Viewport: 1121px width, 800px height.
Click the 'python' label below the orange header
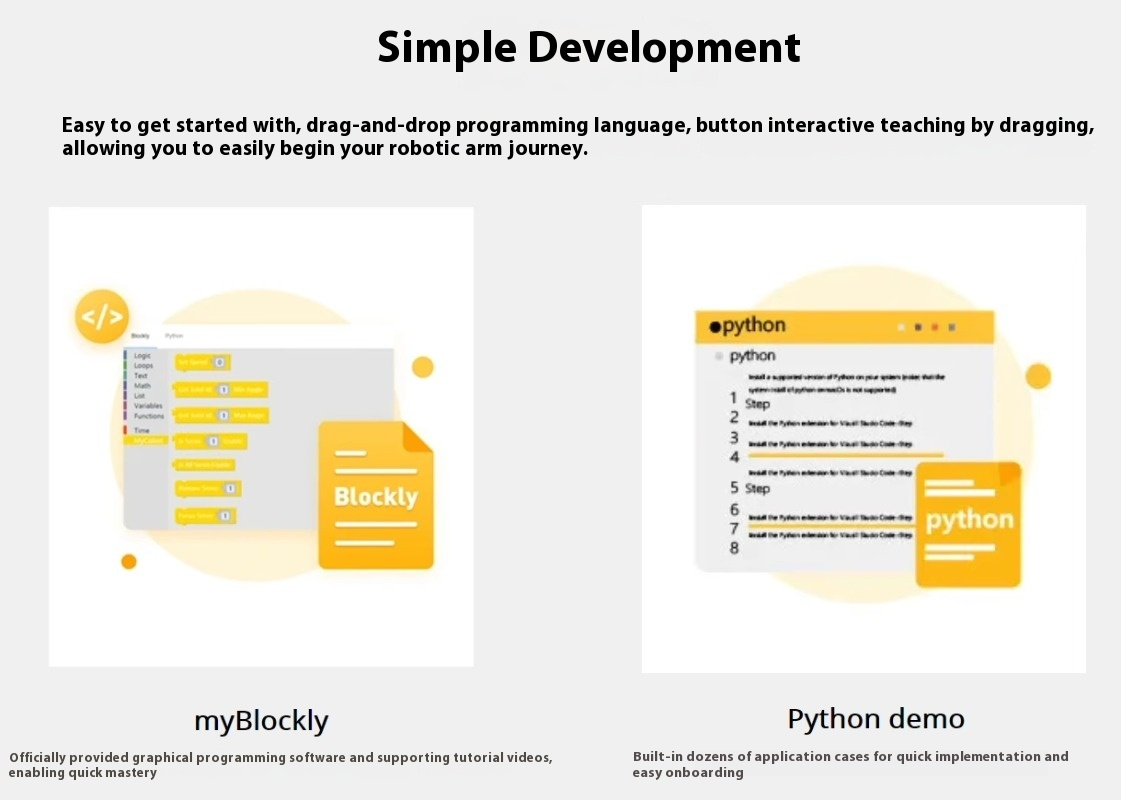[752, 355]
